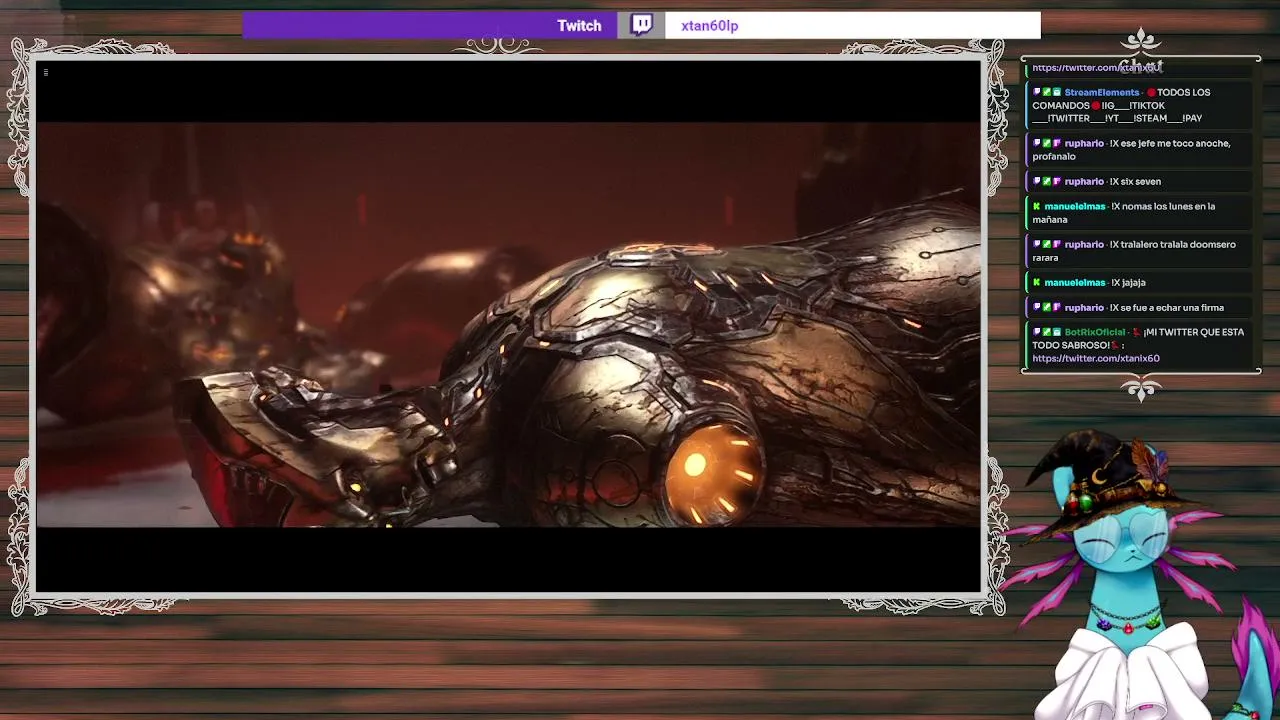The height and width of the screenshot is (720, 1280).
Task: Open manuelelmas on the "nomas los lunes" message
Action: (x=1075, y=207)
